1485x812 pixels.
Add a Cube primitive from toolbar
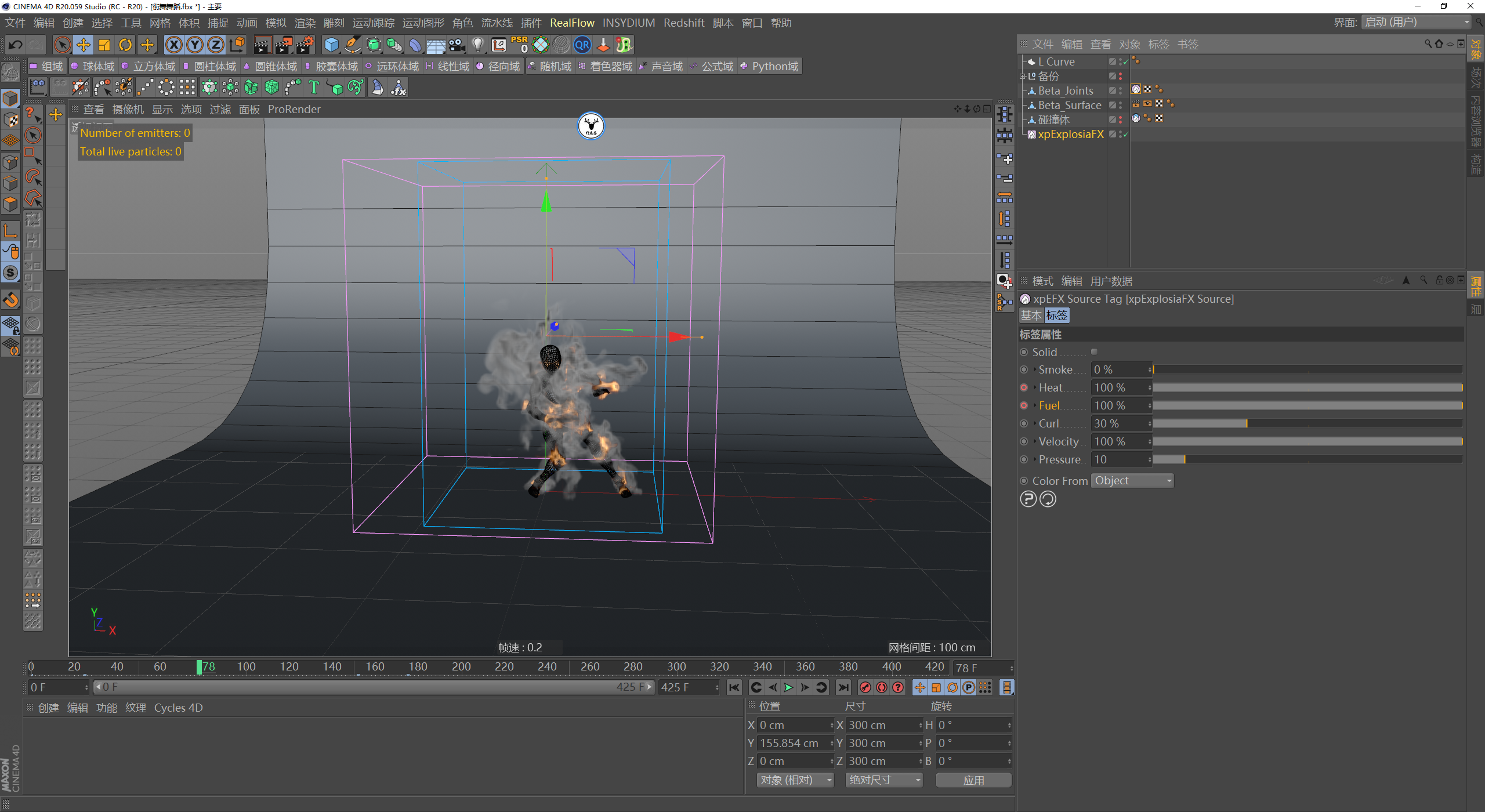(331, 45)
